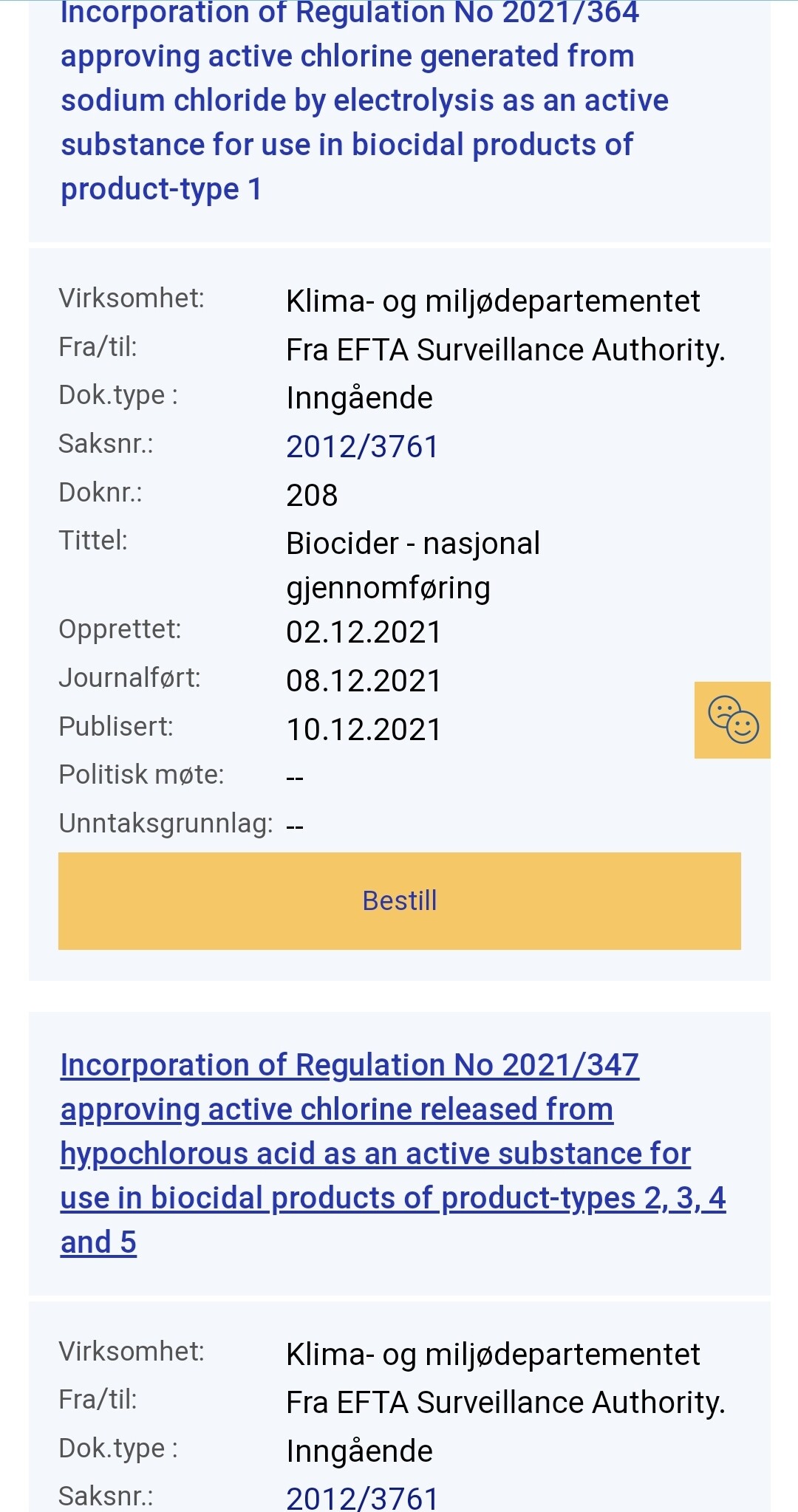798x1512 pixels.
Task: Select Fra EFTA Surveillance Authority in the first record
Action: tap(505, 350)
